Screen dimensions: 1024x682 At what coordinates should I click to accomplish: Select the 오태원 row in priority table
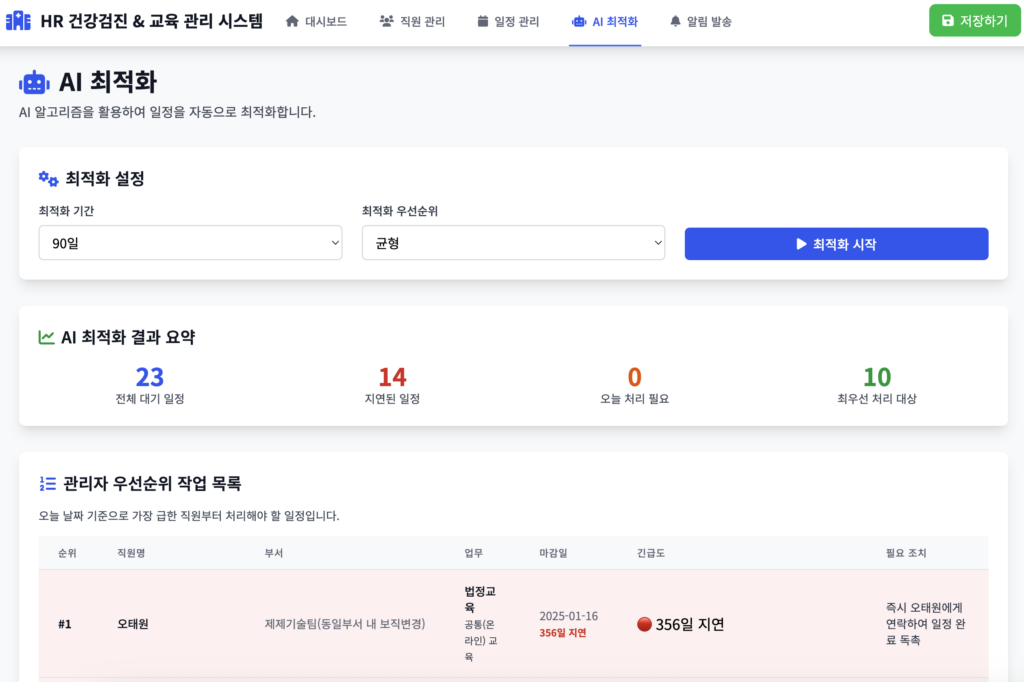click(x=132, y=624)
